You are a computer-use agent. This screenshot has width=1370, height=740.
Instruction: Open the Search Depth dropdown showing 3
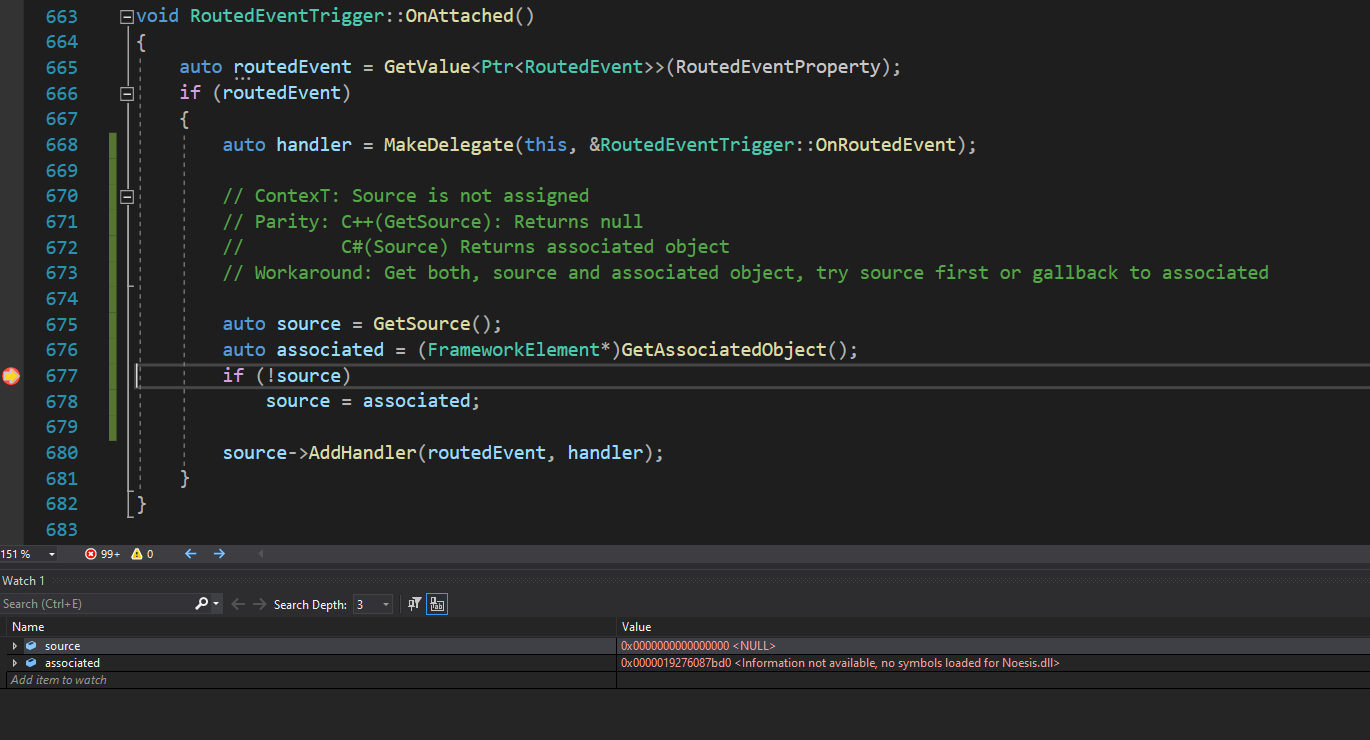[373, 604]
